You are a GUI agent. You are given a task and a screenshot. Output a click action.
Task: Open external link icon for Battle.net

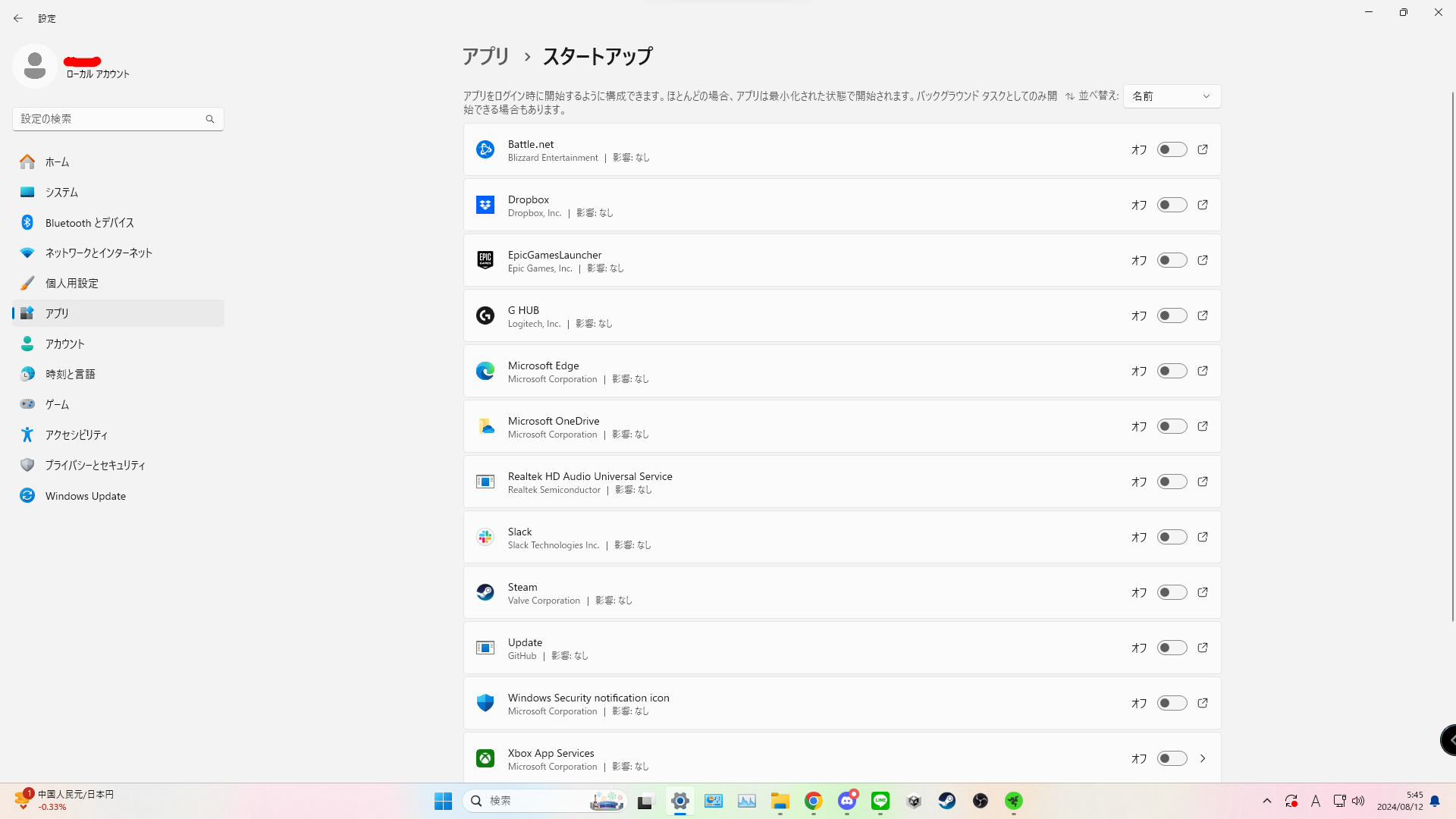pos(1203,149)
